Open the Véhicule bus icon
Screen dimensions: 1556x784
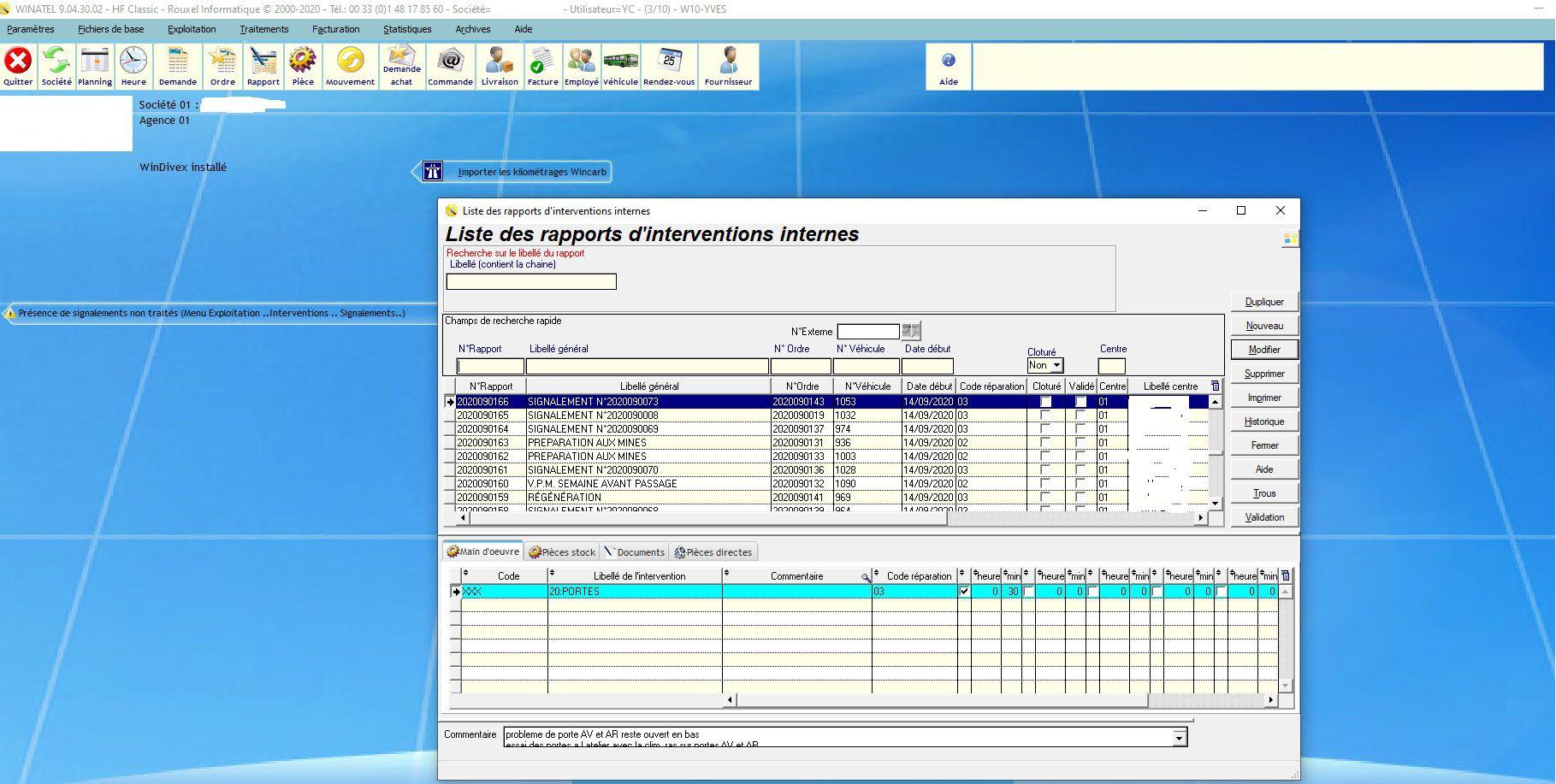point(620,67)
